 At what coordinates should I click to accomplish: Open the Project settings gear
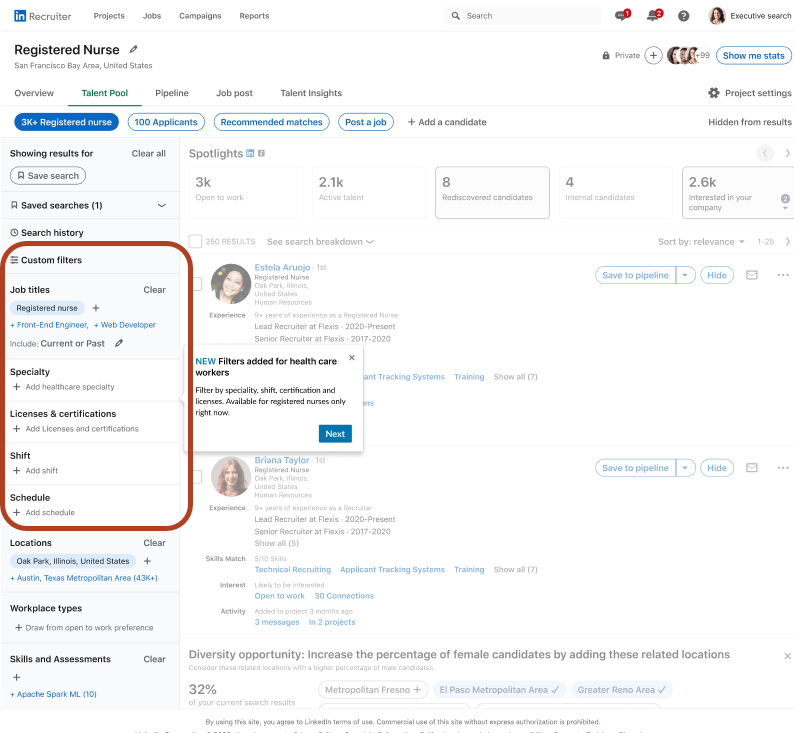tap(713, 93)
